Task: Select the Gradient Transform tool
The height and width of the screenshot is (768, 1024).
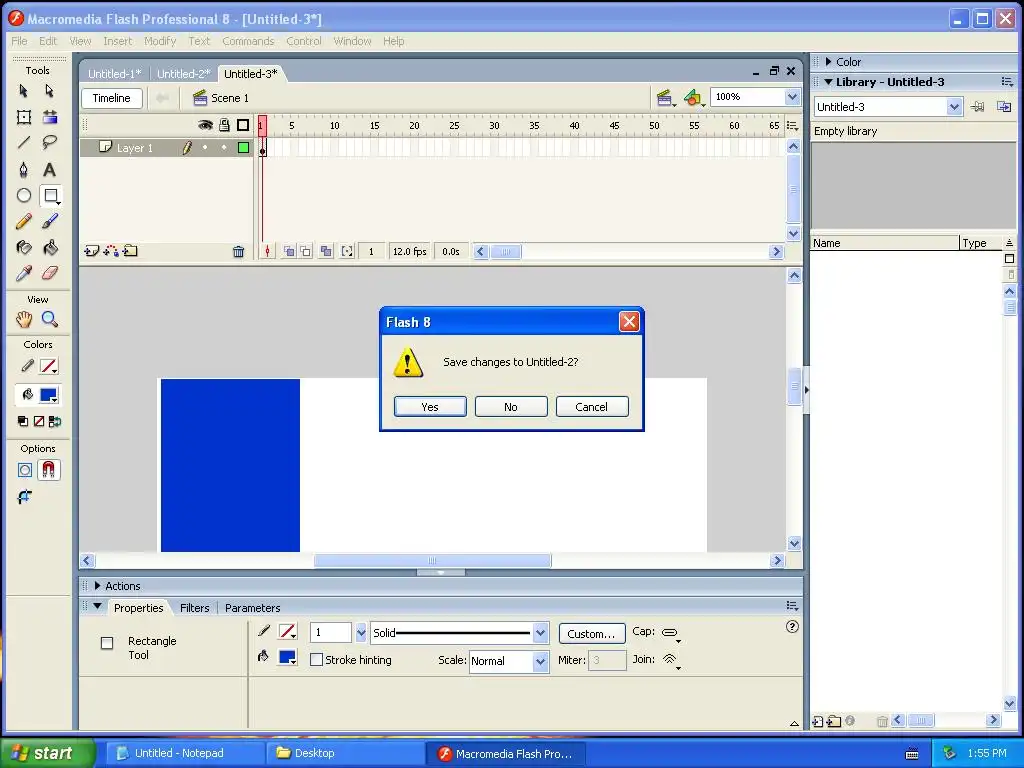Action: coord(50,117)
